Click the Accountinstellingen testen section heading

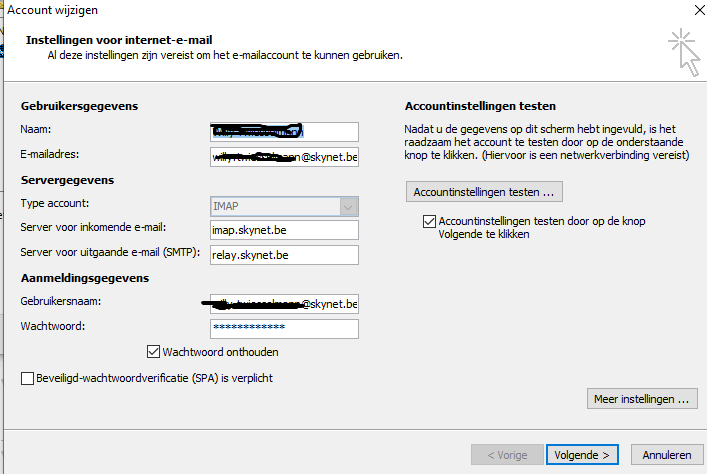coord(479,106)
